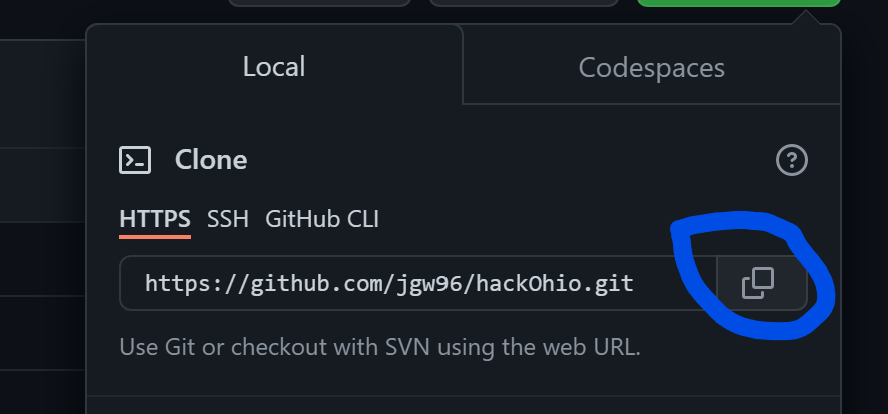Viewport: 888px width, 414px height.
Task: Open the Codespaces tab
Action: (651, 68)
